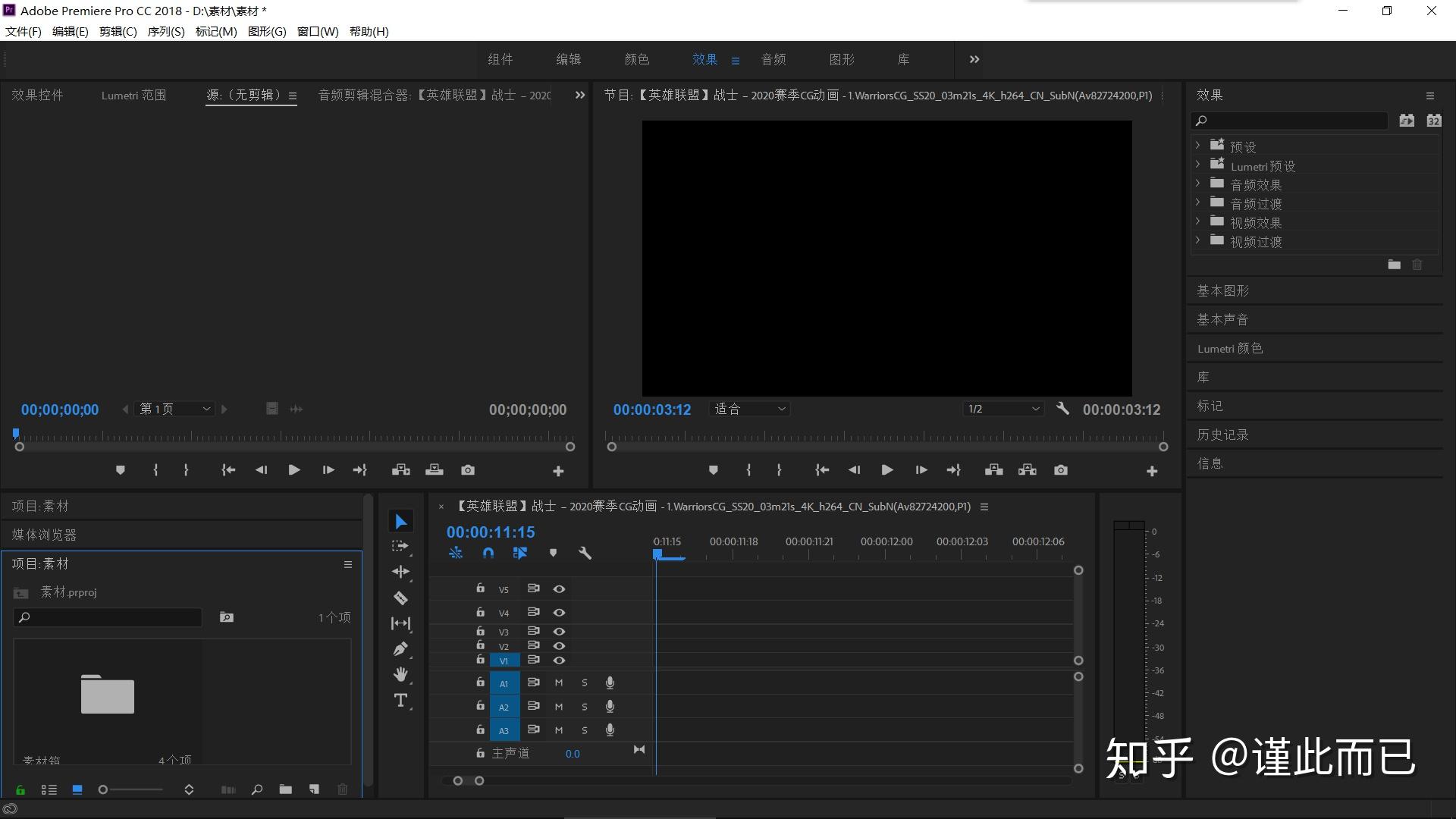This screenshot has width=1456, height=819.
Task: Step forward one frame in Program monitor
Action: pyautogui.click(x=921, y=470)
